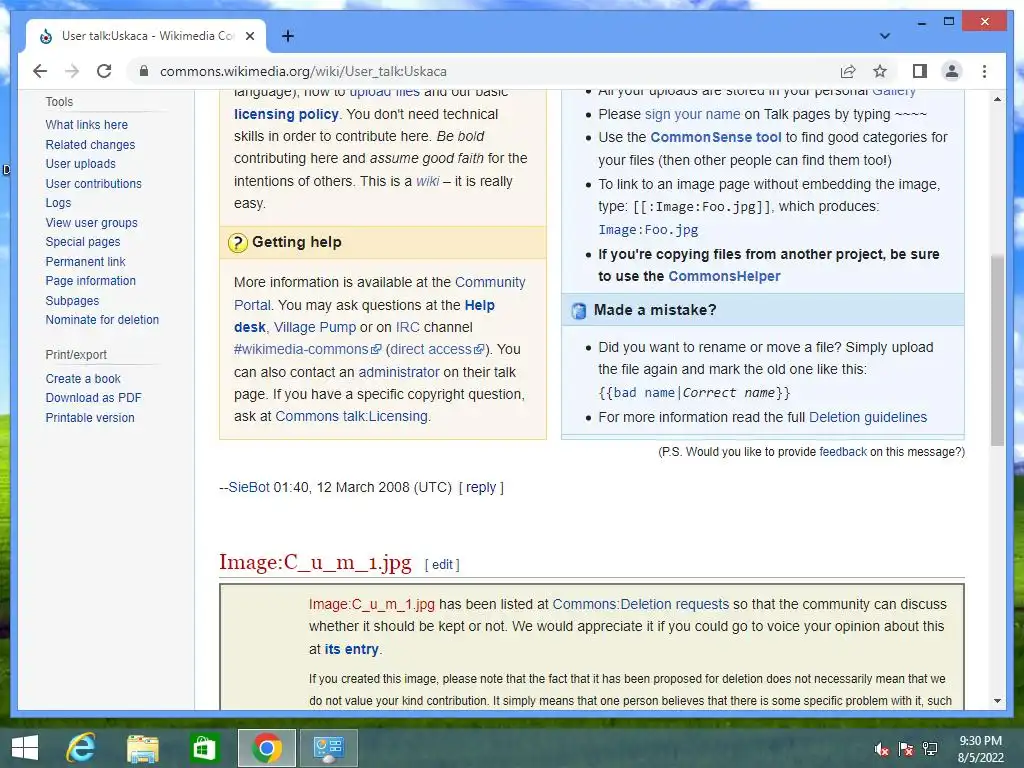The width and height of the screenshot is (1024, 768).
Task: Open #wikimedia-commons external link
Action: click(307, 349)
